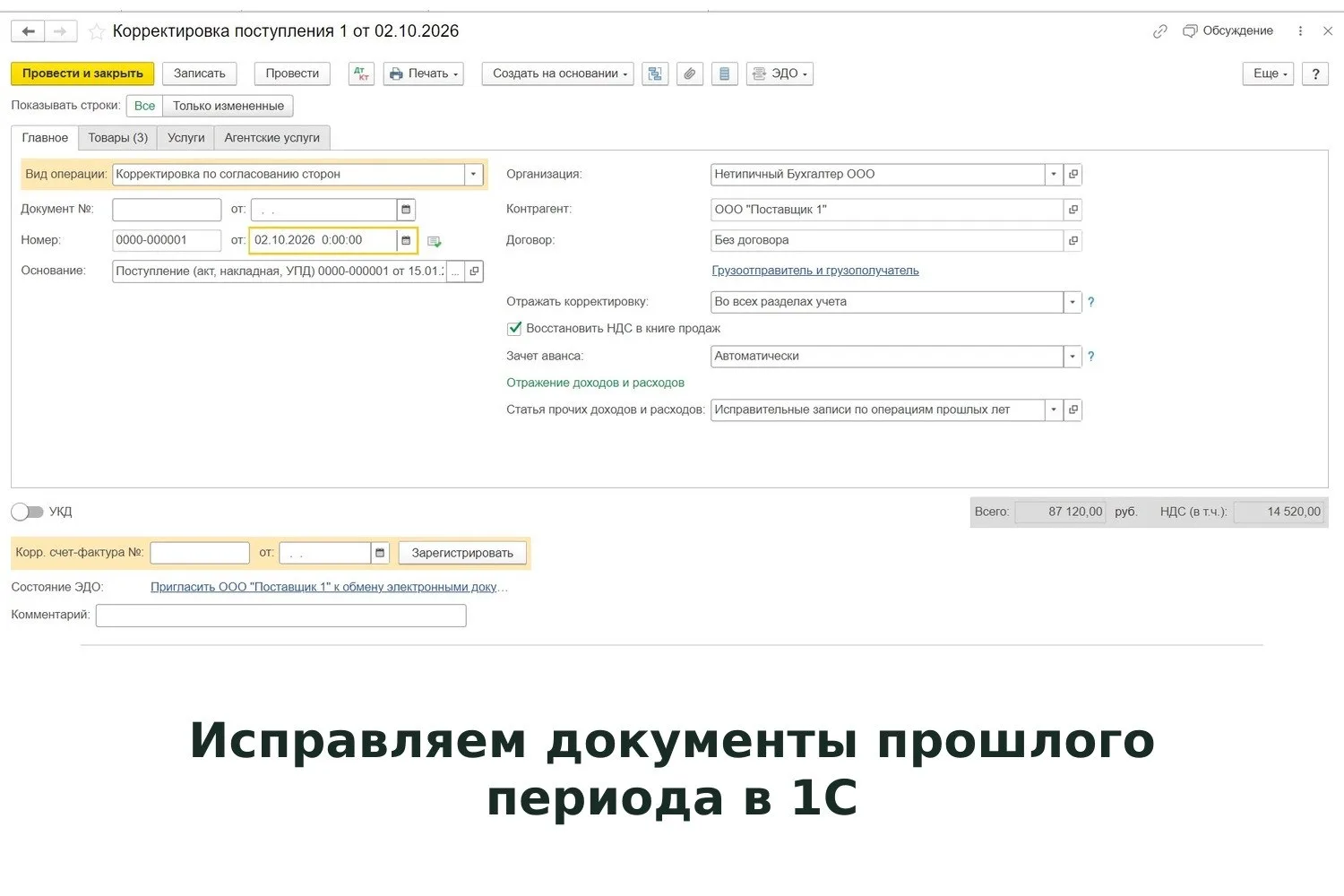
Task: Switch to the Товары (3) tab
Action: [x=118, y=138]
